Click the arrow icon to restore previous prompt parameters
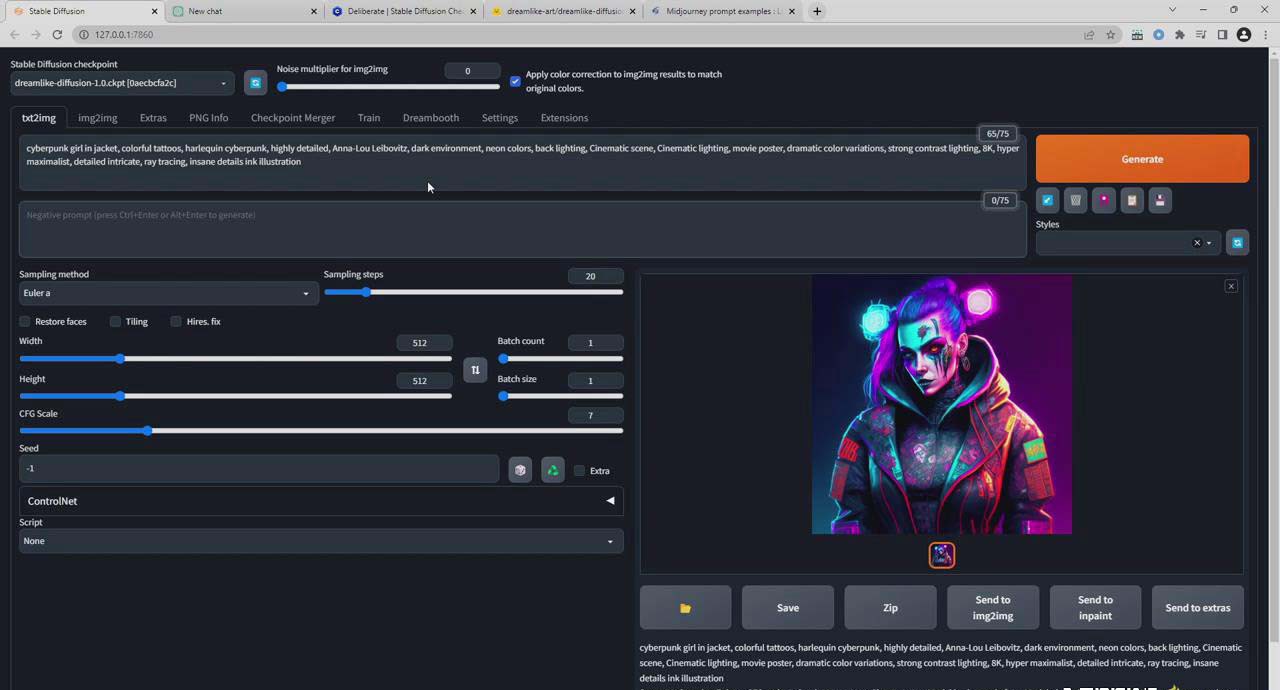Screen dimensions: 1280x690 click(1047, 200)
